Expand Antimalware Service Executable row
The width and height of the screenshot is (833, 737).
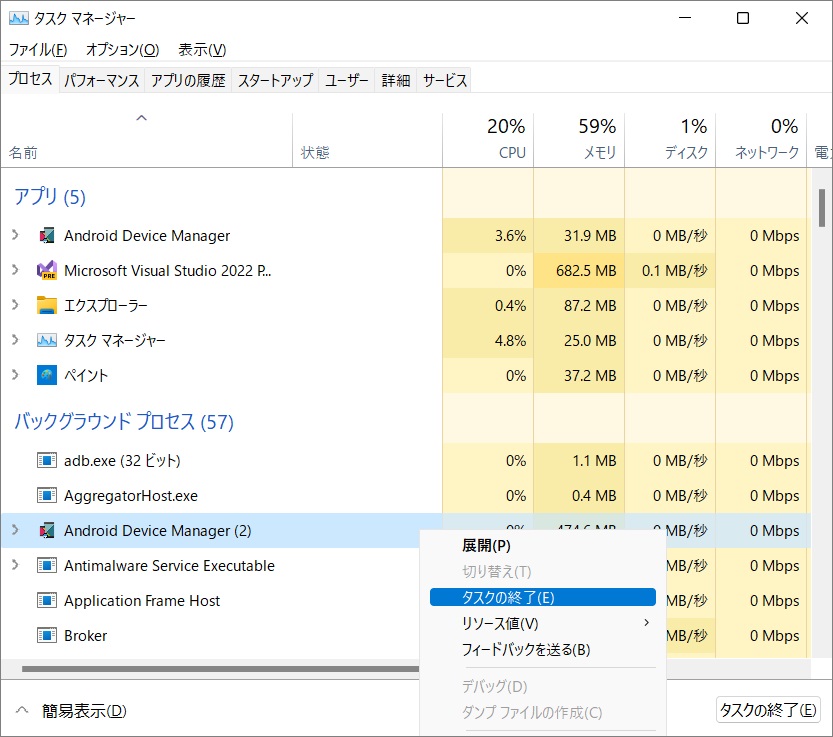(15, 564)
